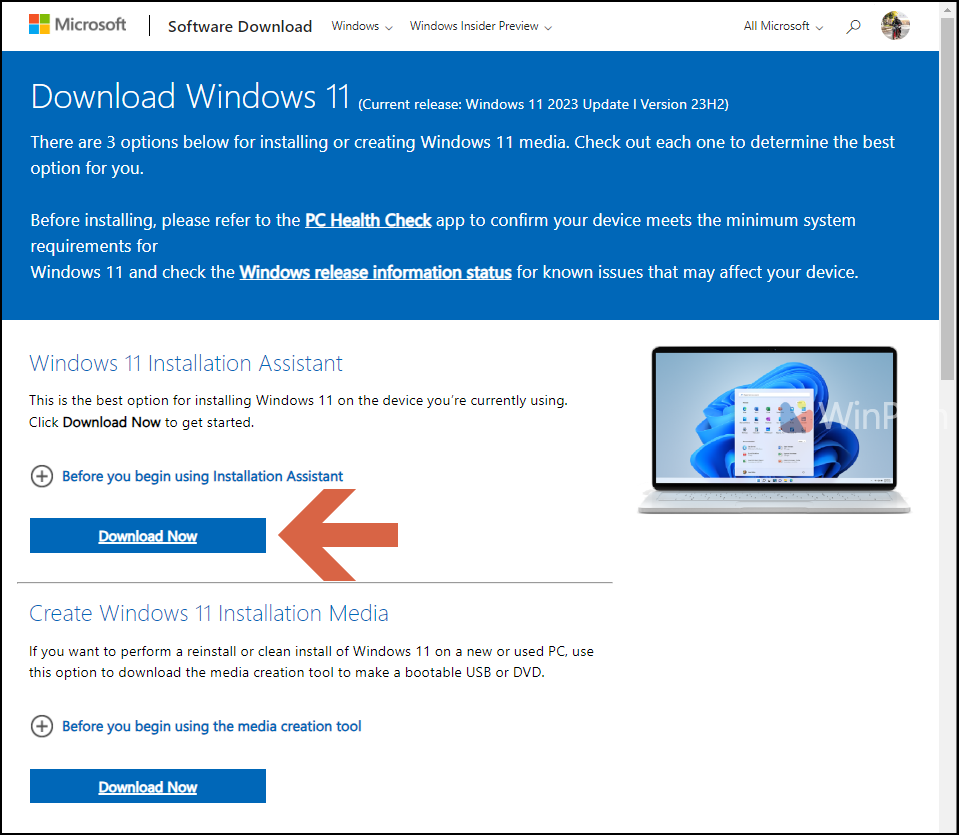
Task: Click the Windows 11 Installation Assistant heading
Action: pyautogui.click(x=186, y=363)
